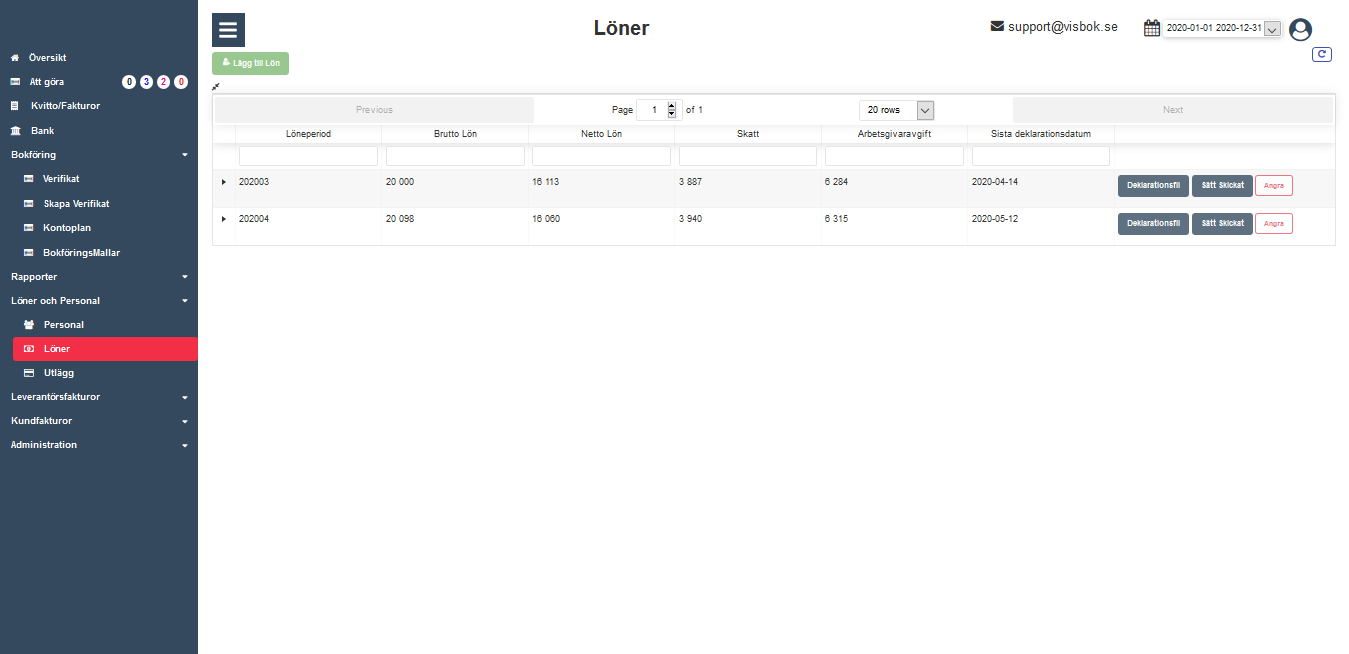Click the refresh icon under profile avatar
Screen dimensions: 1349x654
(1322, 55)
